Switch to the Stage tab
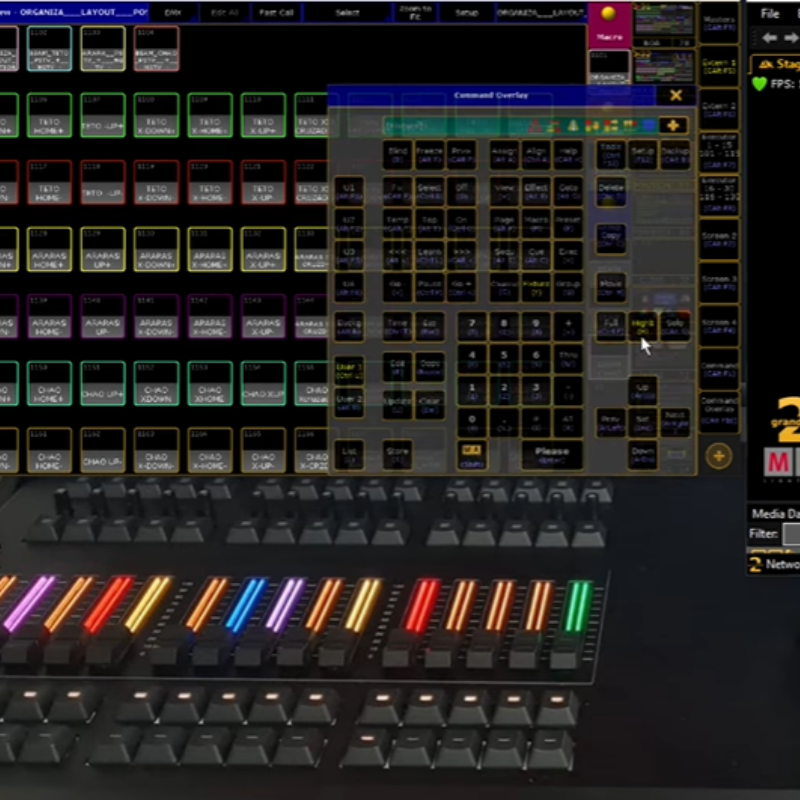Screen dimensions: 800x800 (x=775, y=63)
